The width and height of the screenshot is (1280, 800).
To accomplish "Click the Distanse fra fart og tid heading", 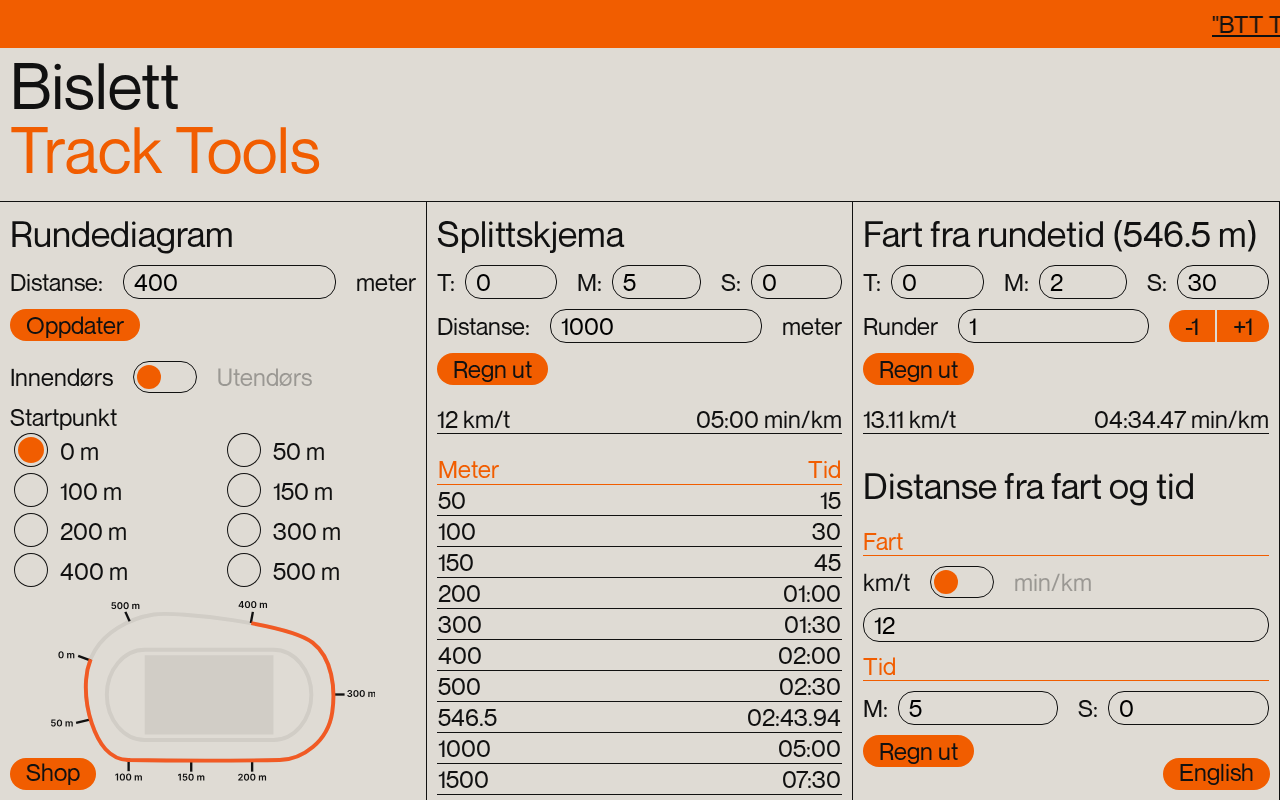I will point(1029,487).
